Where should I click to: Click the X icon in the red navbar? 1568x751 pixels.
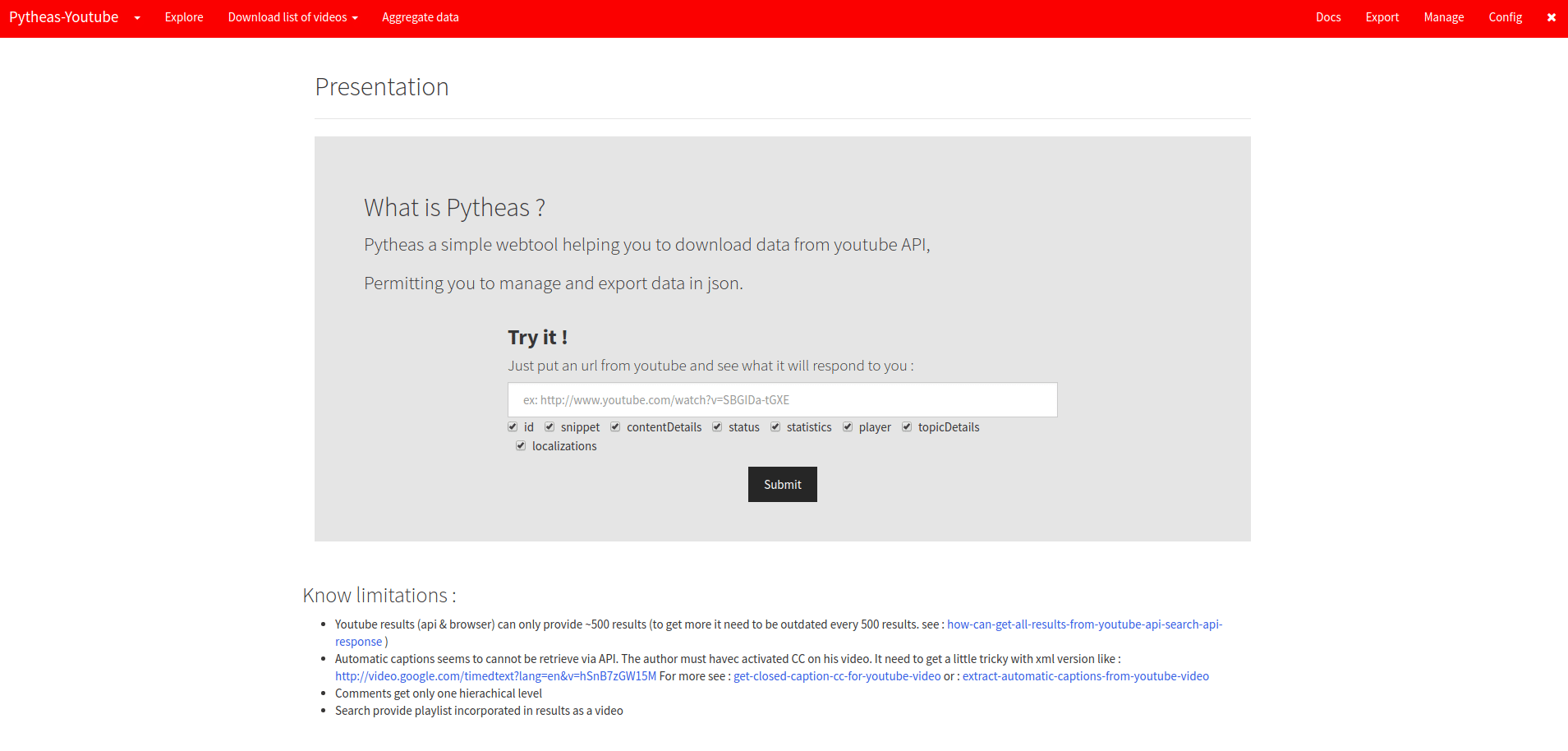pos(1551,17)
